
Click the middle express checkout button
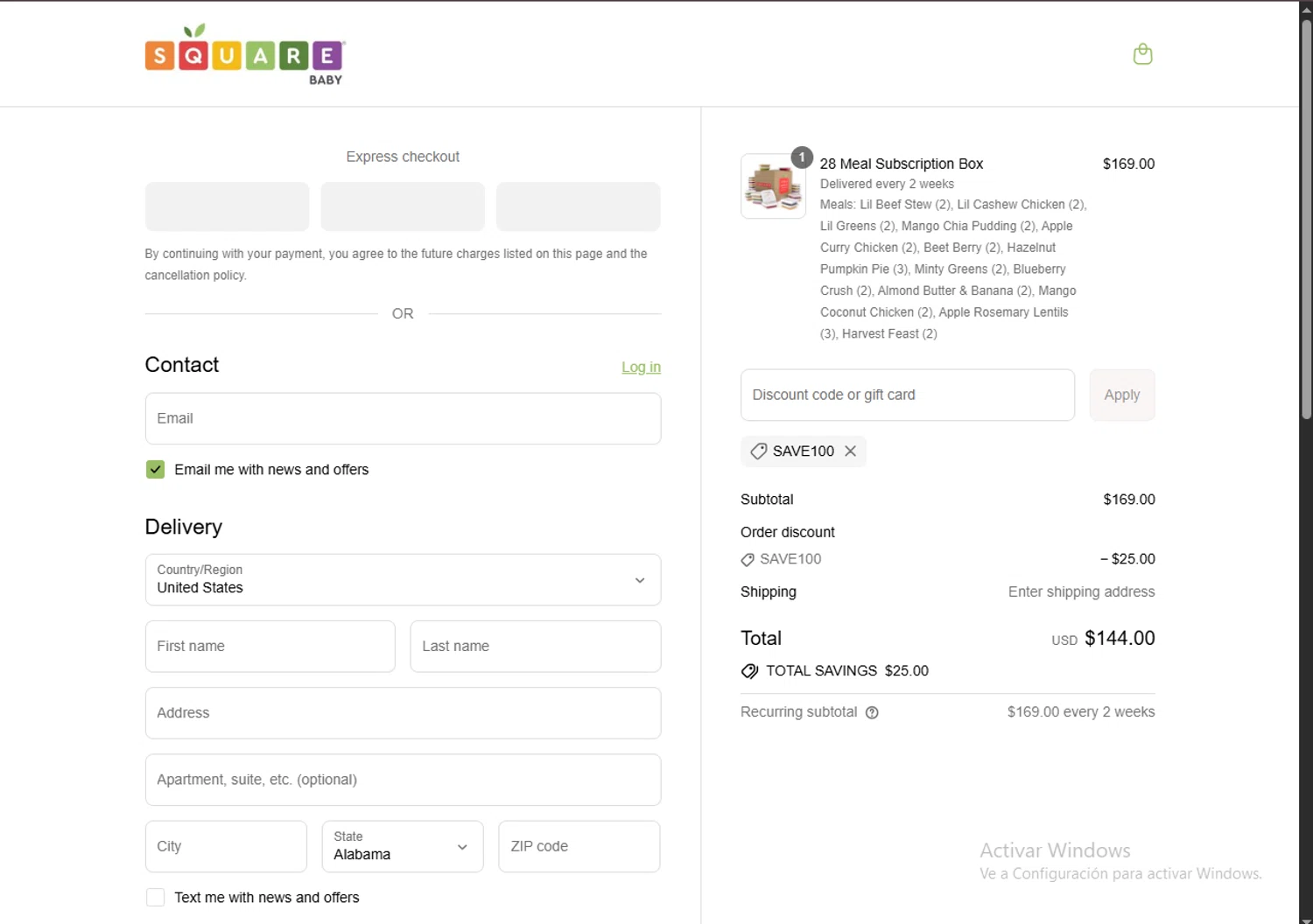pos(403,206)
